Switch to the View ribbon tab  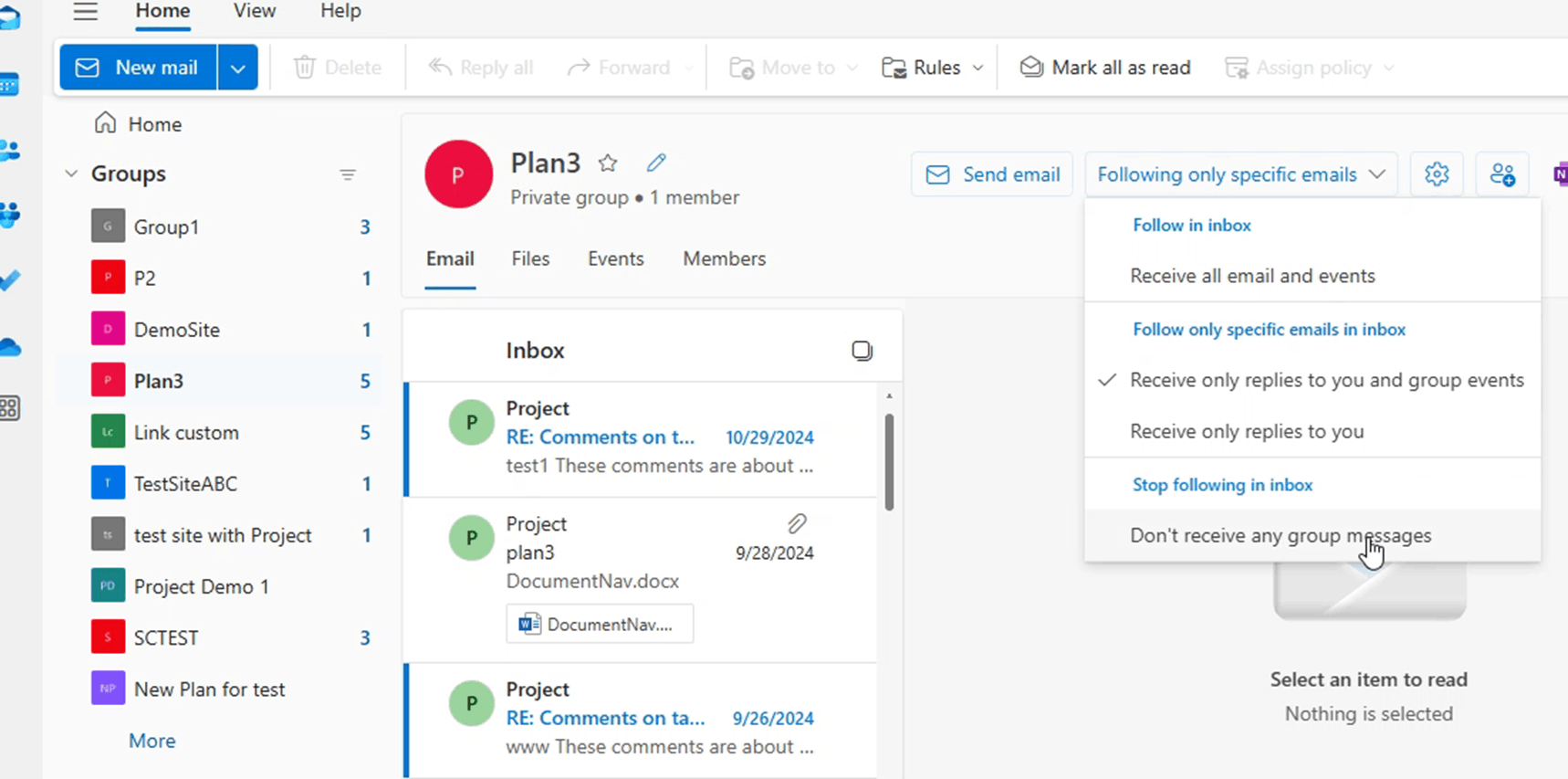tap(255, 11)
